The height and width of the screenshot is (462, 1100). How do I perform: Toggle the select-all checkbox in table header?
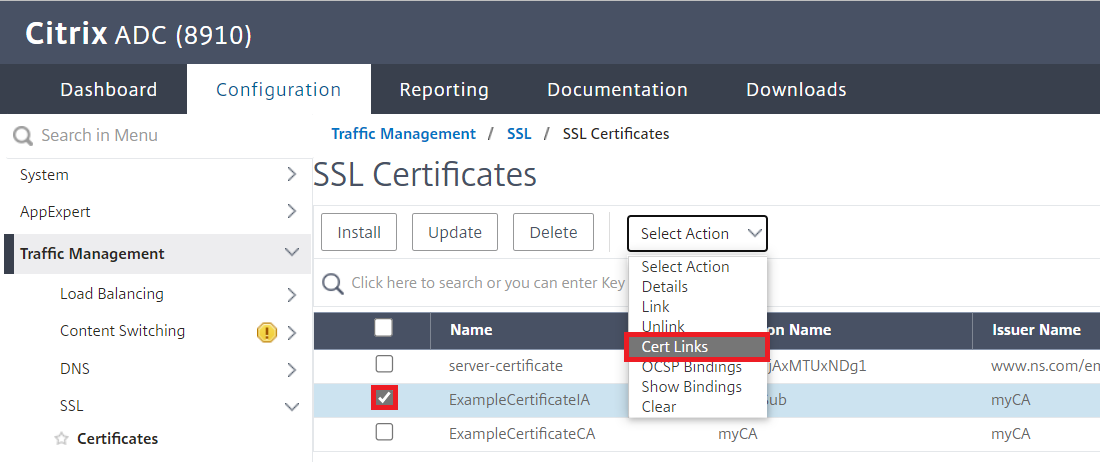(x=384, y=327)
